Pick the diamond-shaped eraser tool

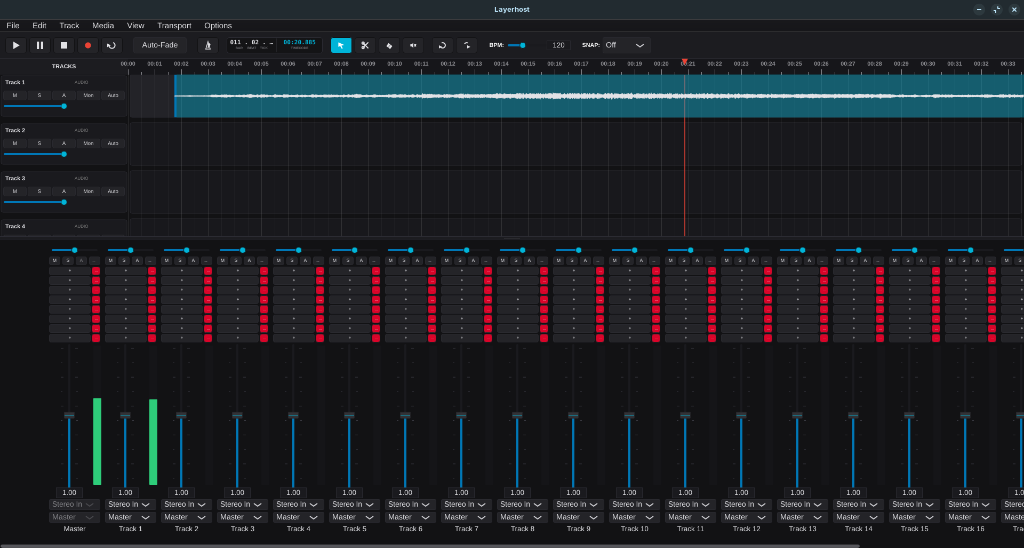click(389, 45)
